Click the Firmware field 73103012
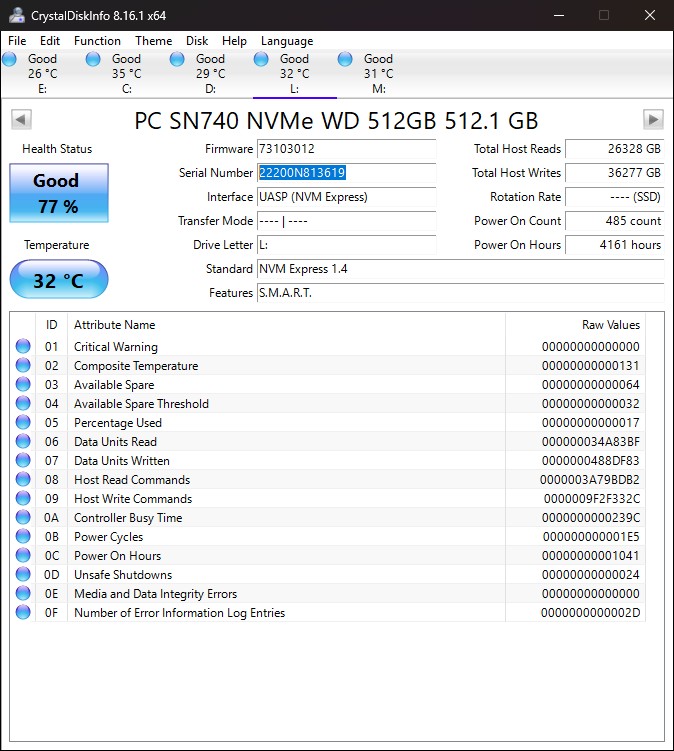Viewport: 674px width, 751px height. point(346,149)
